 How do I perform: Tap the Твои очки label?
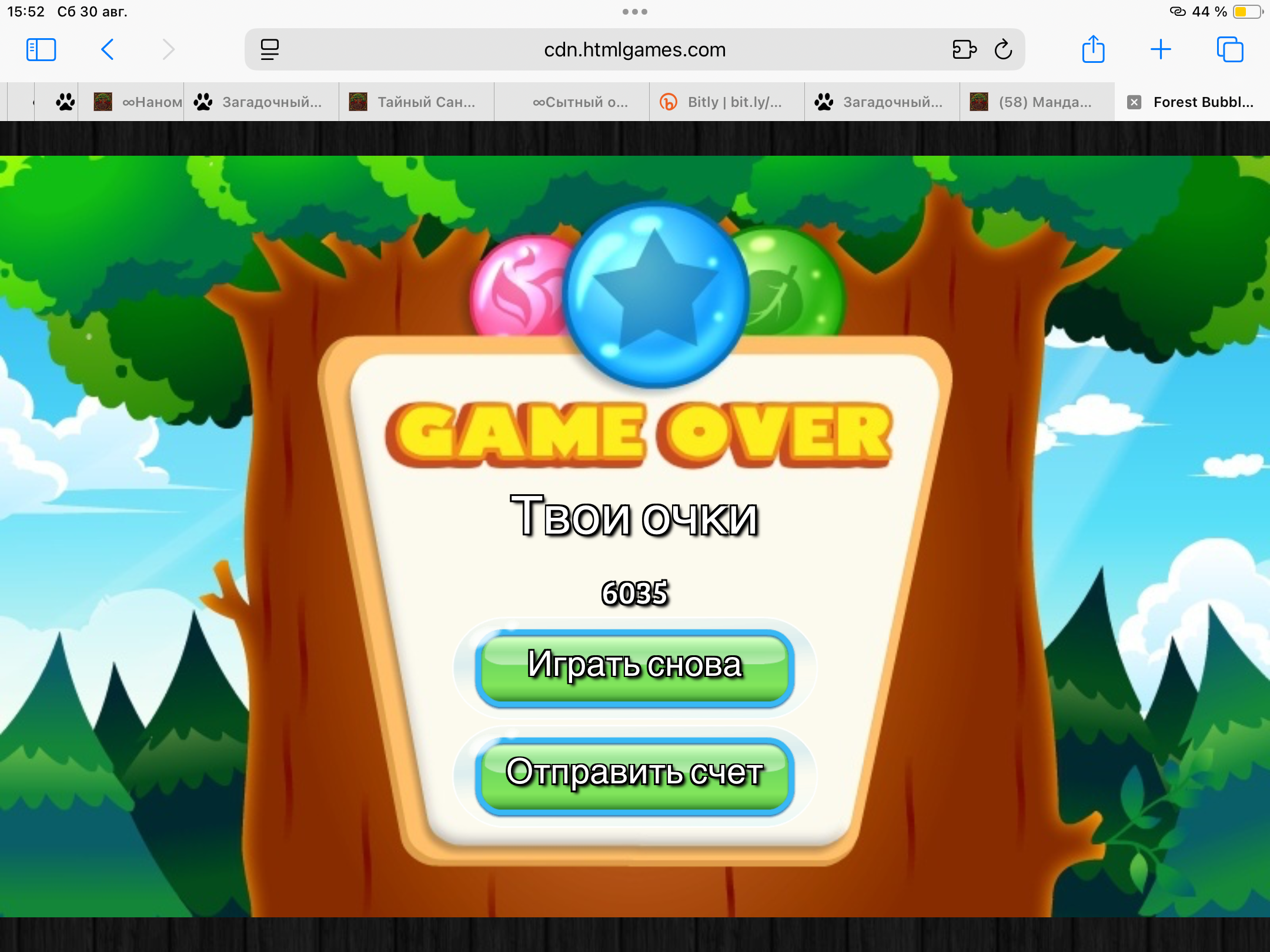click(635, 516)
